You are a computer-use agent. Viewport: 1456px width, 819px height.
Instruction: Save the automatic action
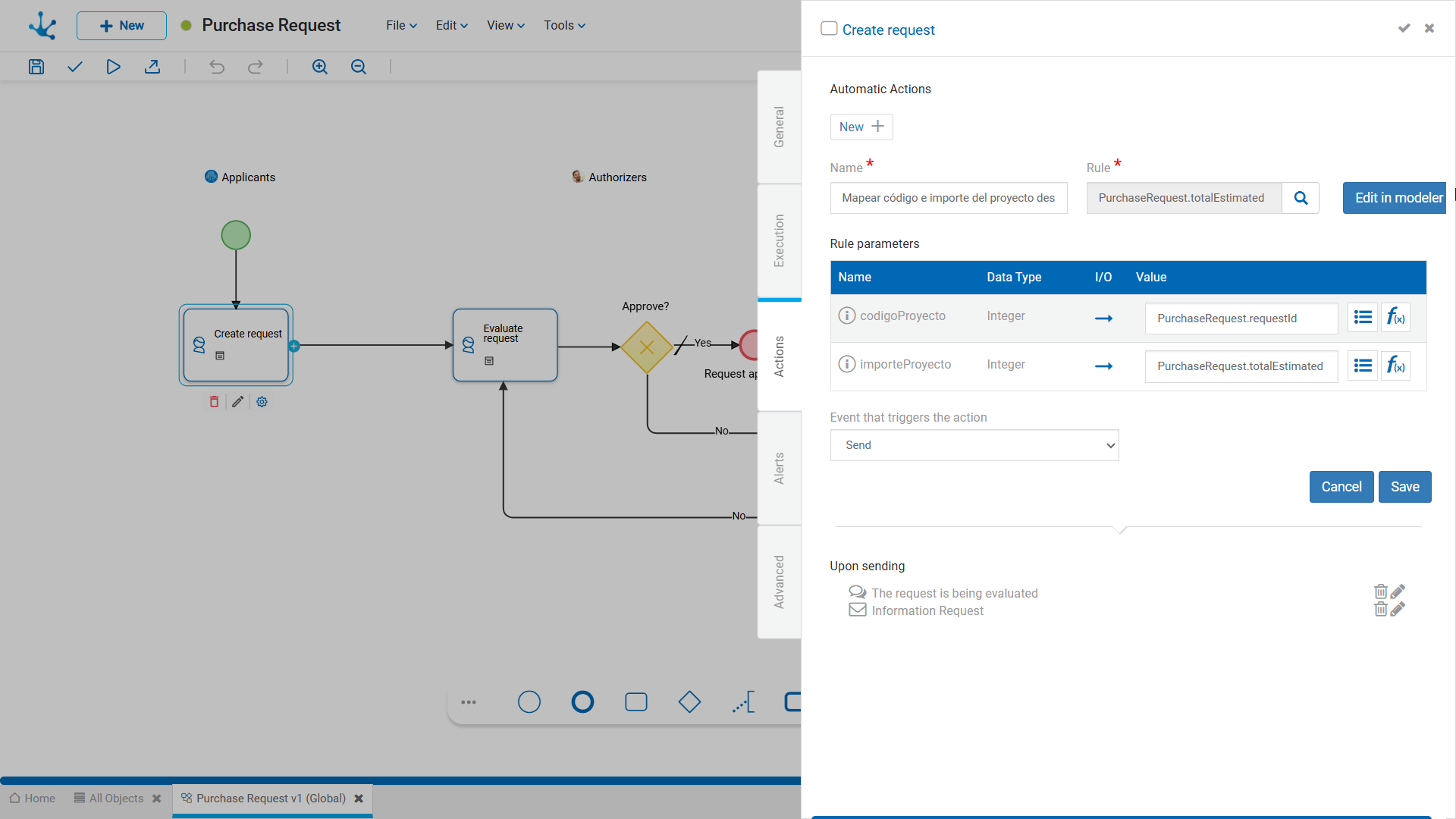pyautogui.click(x=1405, y=487)
